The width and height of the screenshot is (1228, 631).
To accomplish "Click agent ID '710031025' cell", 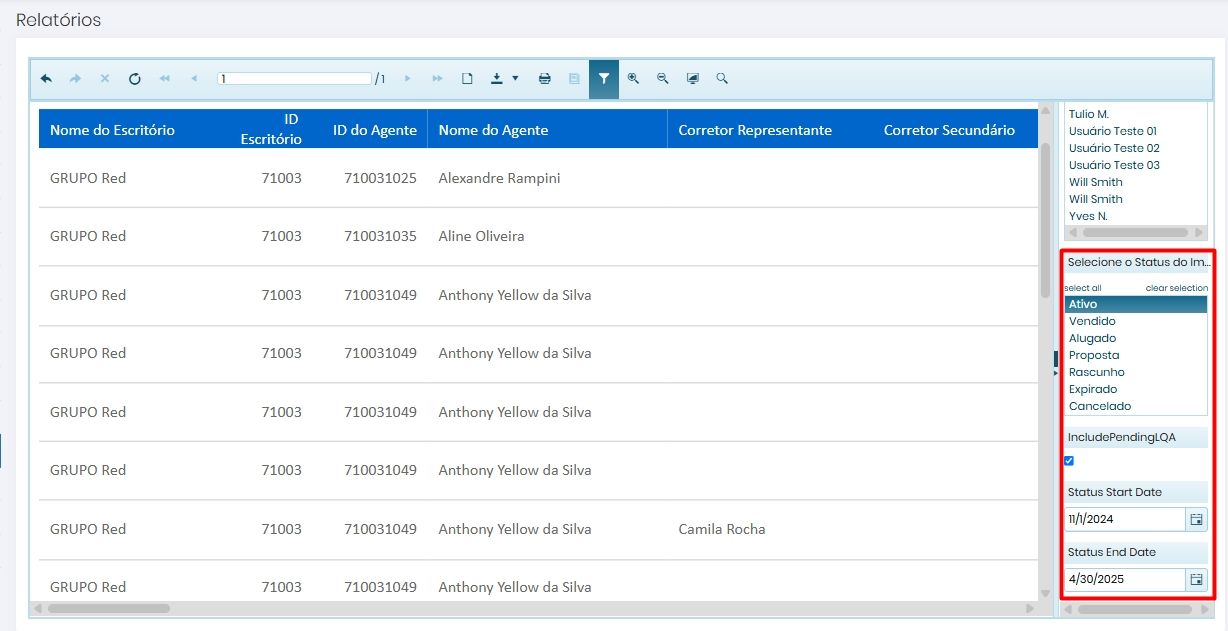I will click(380, 178).
